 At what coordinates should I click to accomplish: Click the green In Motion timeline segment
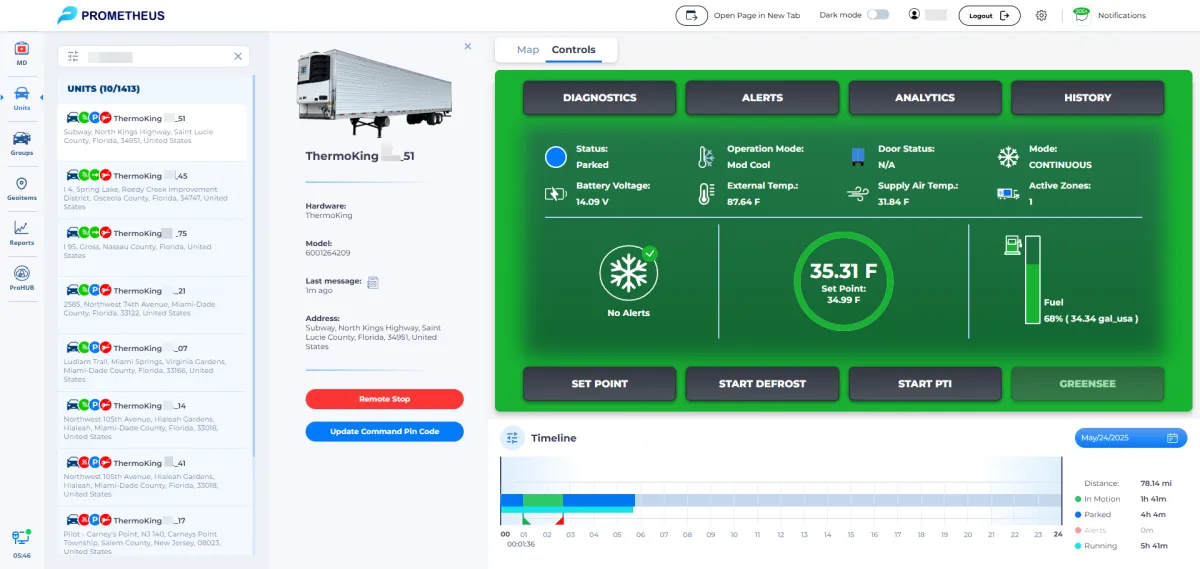pos(543,500)
